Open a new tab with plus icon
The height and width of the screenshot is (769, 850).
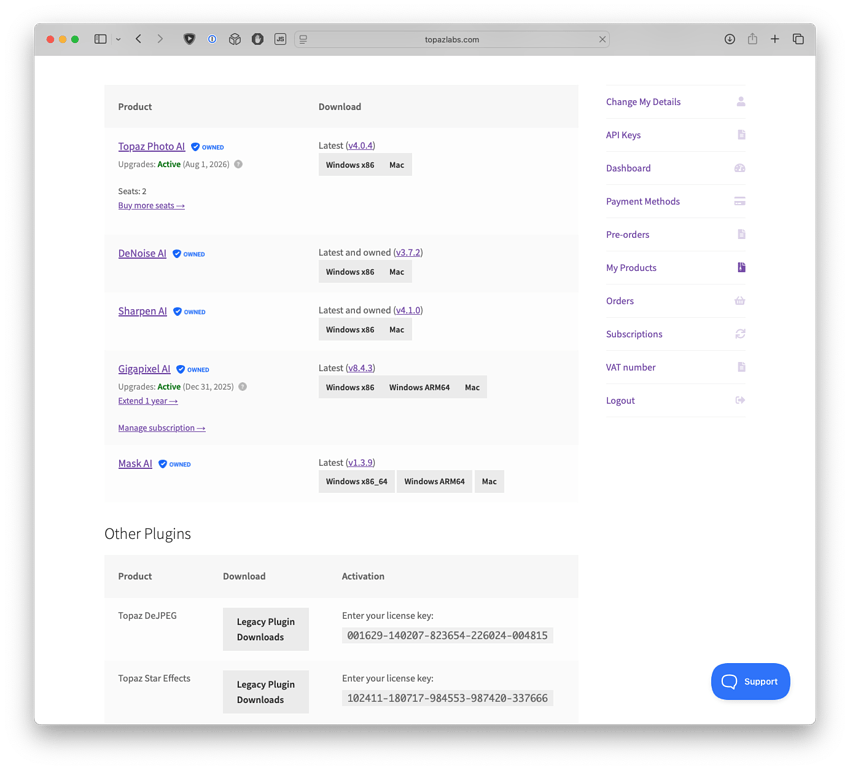click(775, 39)
